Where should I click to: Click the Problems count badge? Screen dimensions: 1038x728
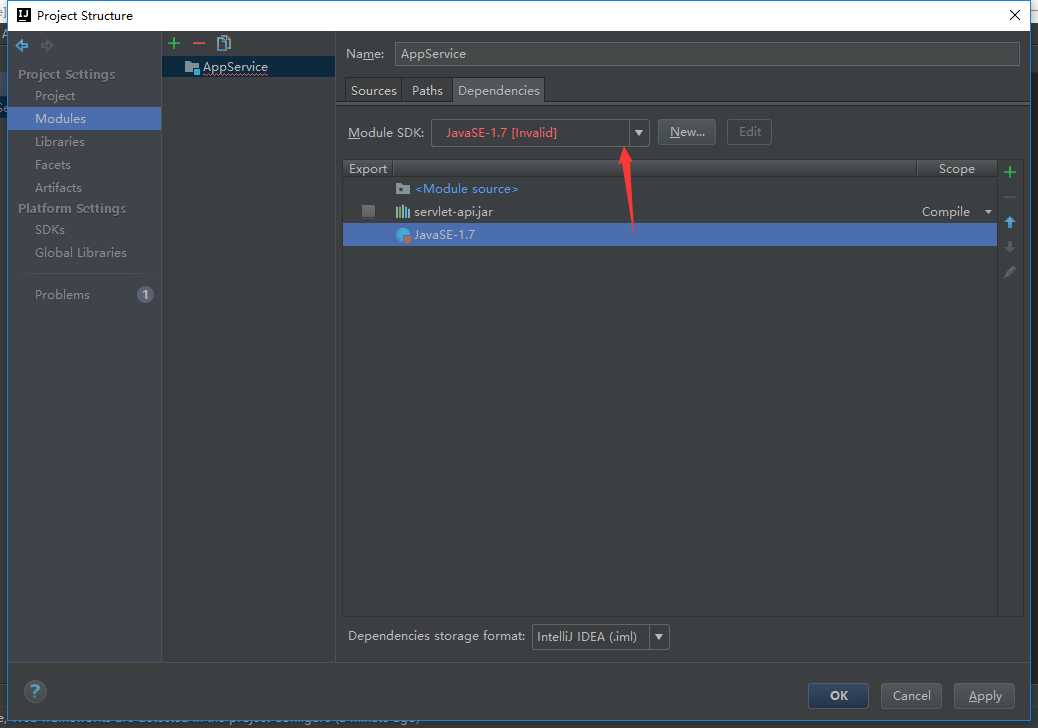[145, 295]
